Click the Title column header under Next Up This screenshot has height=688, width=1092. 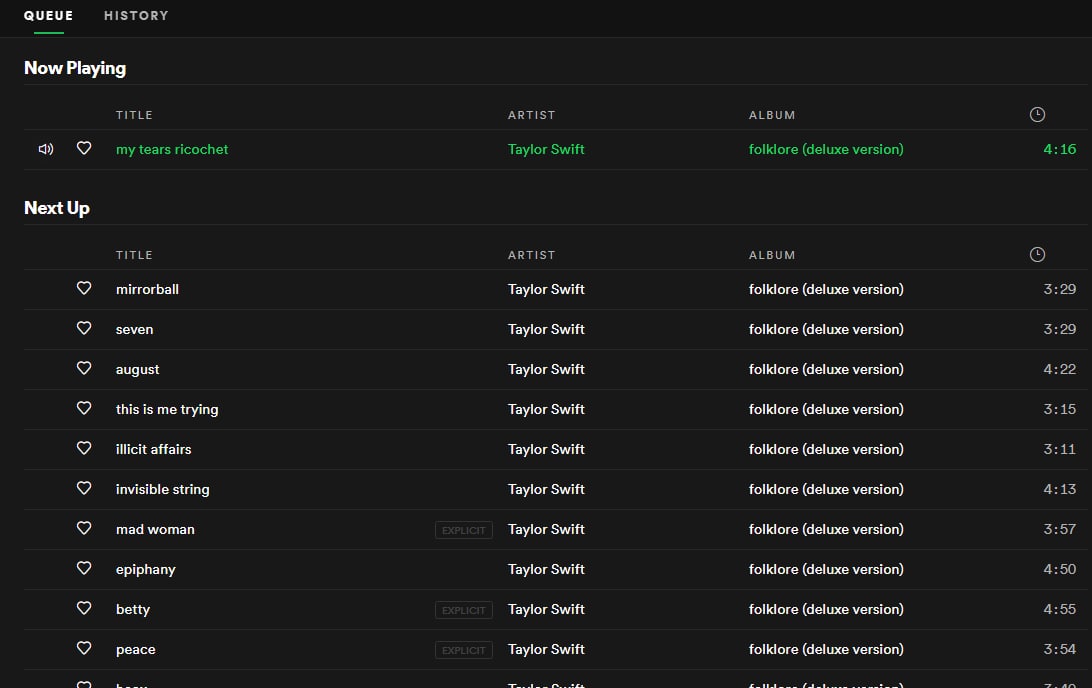pos(134,255)
